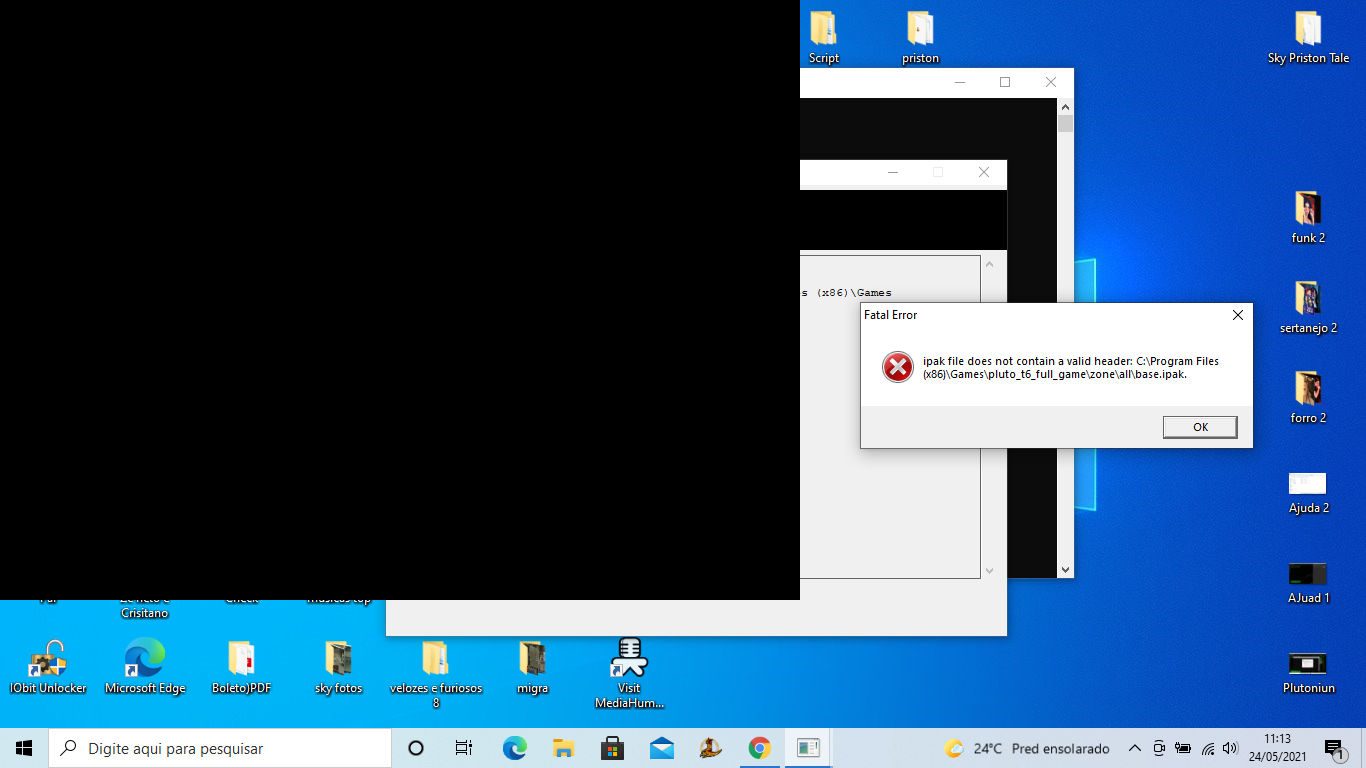Screen dimensions: 1366x768
Task: Click the Meet Now tray icon
Action: point(1159,748)
